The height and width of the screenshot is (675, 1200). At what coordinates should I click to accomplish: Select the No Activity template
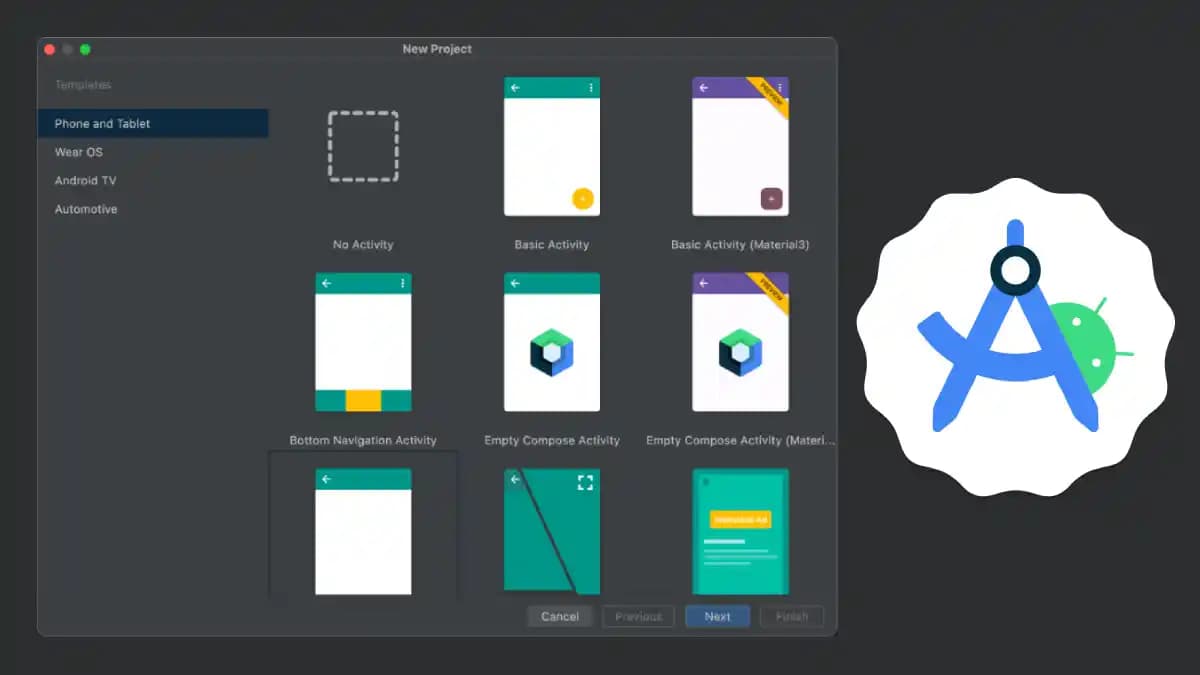363,146
